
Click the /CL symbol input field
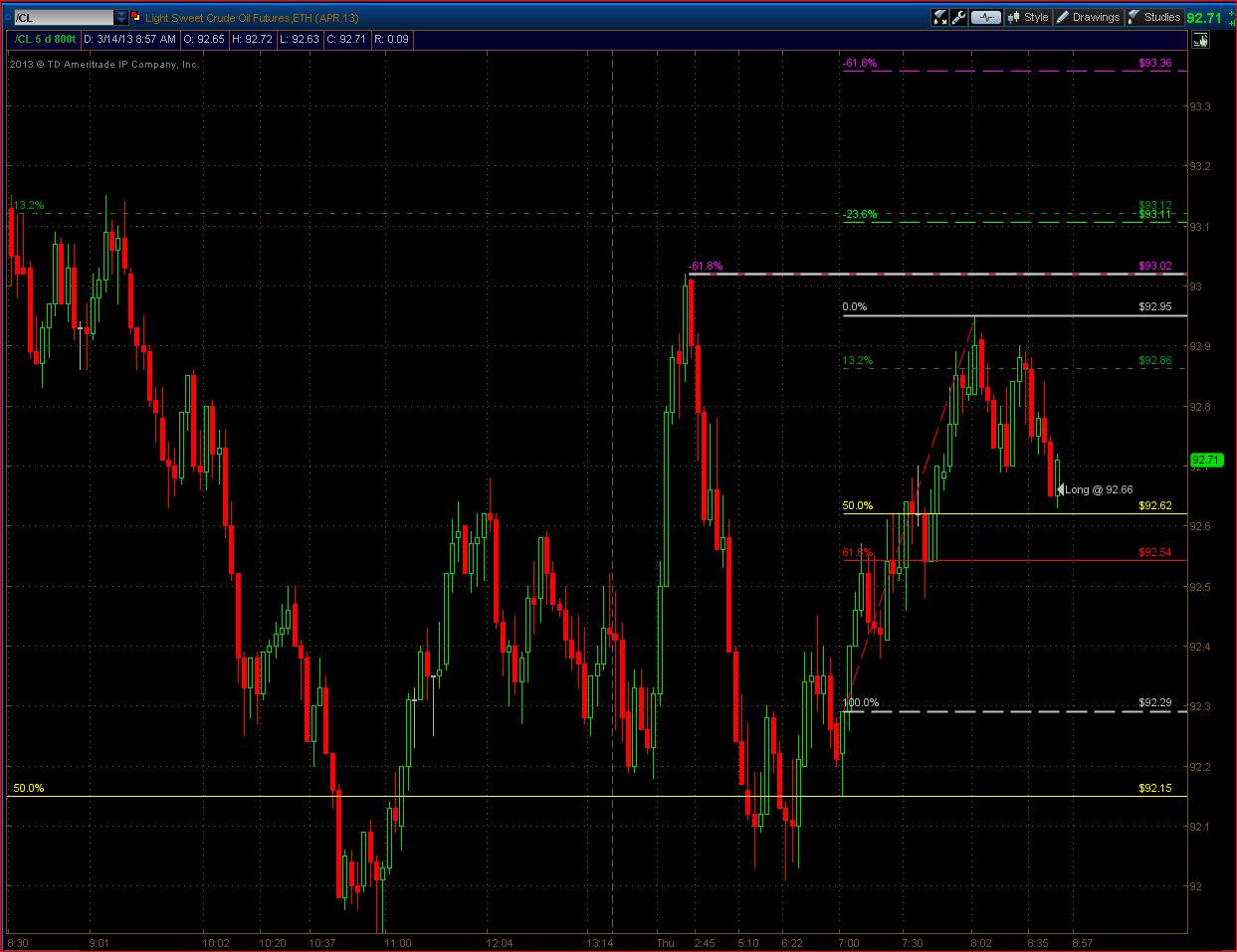[63, 18]
